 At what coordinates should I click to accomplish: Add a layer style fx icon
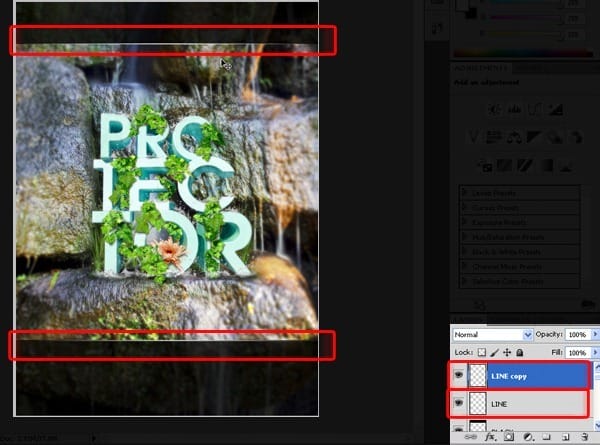point(490,437)
